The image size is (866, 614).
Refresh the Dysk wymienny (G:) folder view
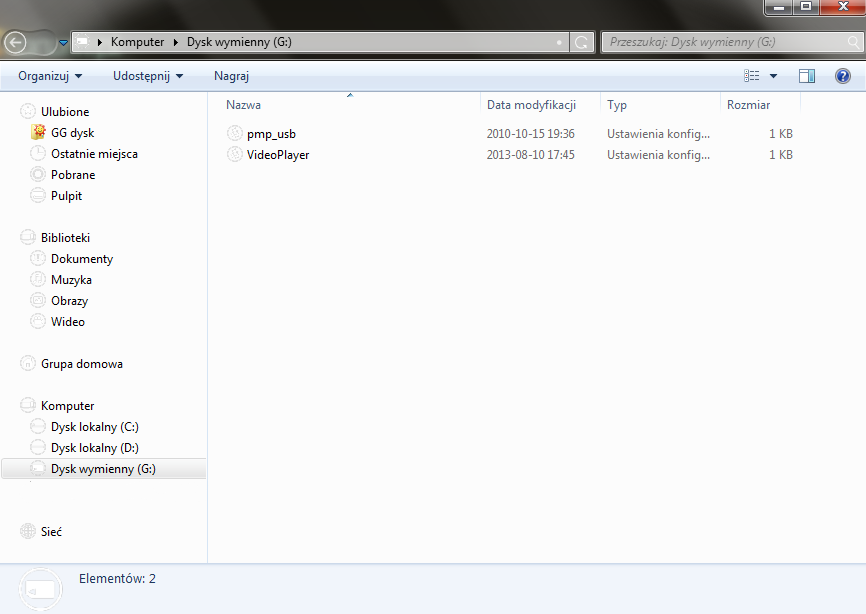[x=582, y=42]
